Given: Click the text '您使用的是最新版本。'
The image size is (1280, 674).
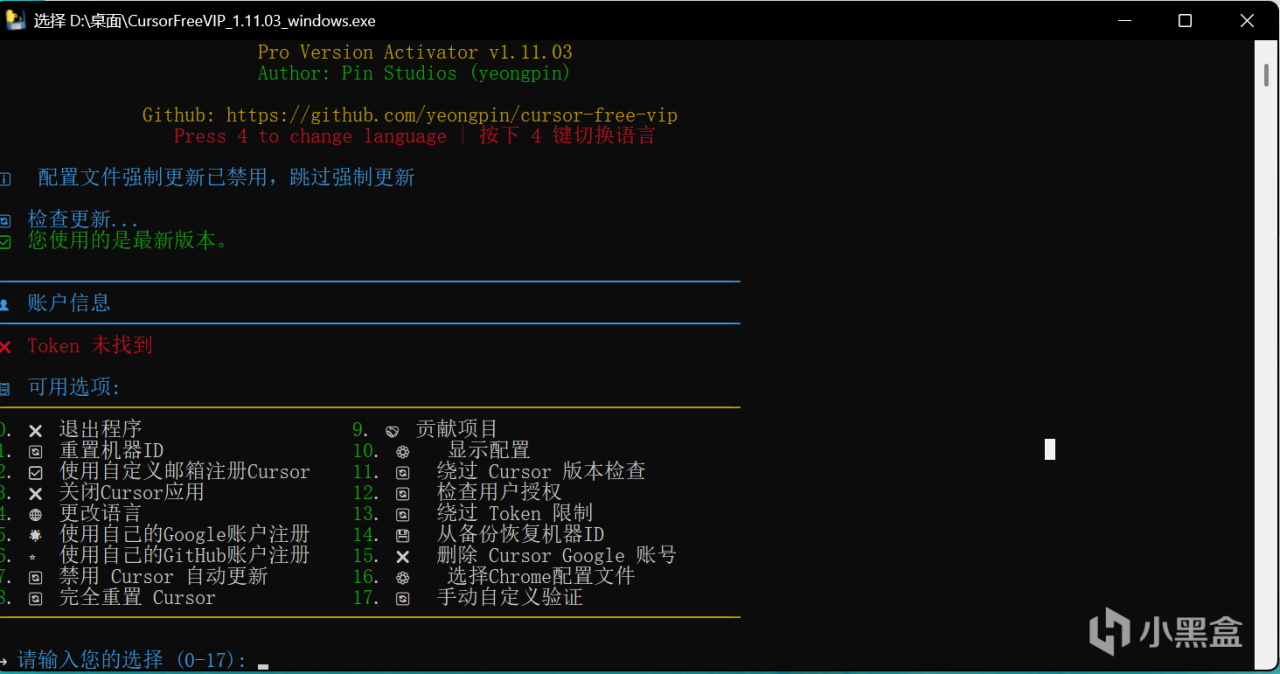Looking at the screenshot, I should point(128,241).
